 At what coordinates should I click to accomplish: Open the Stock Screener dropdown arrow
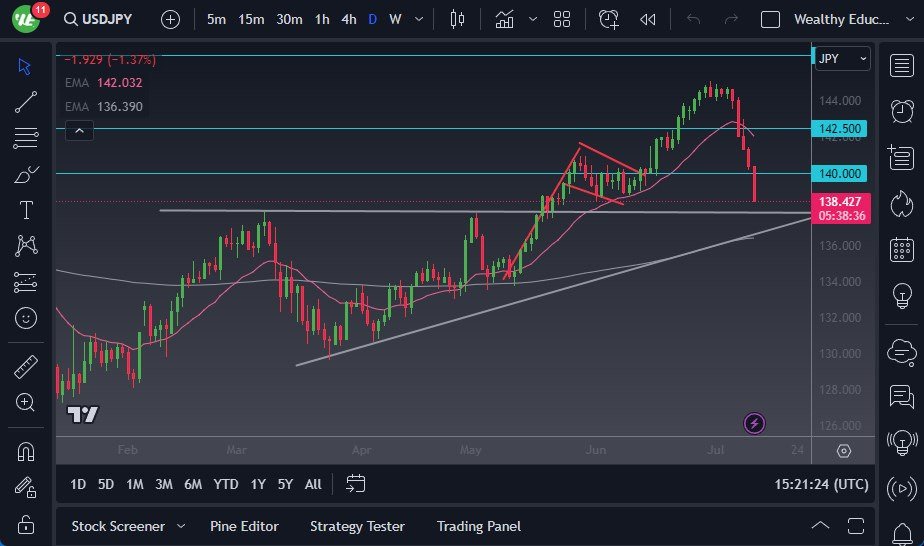tap(181, 526)
